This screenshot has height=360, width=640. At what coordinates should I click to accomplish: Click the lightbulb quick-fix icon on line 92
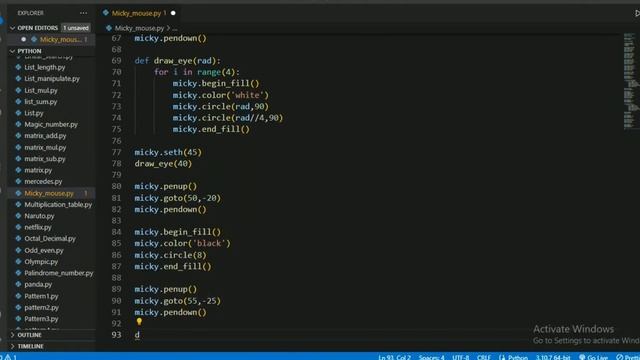click(139, 322)
